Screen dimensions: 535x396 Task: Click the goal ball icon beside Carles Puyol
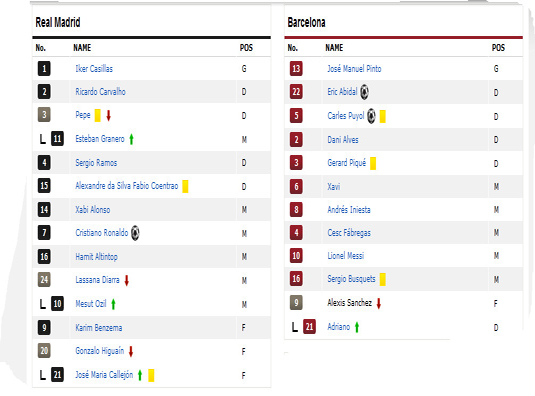point(371,116)
